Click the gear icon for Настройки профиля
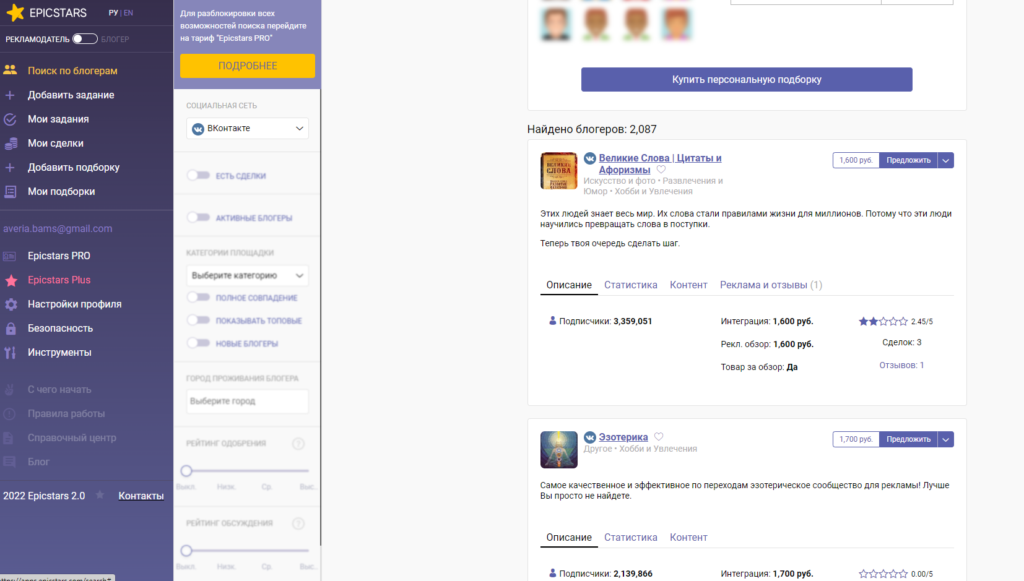Image resolution: width=1024 pixels, height=581 pixels. (11, 304)
